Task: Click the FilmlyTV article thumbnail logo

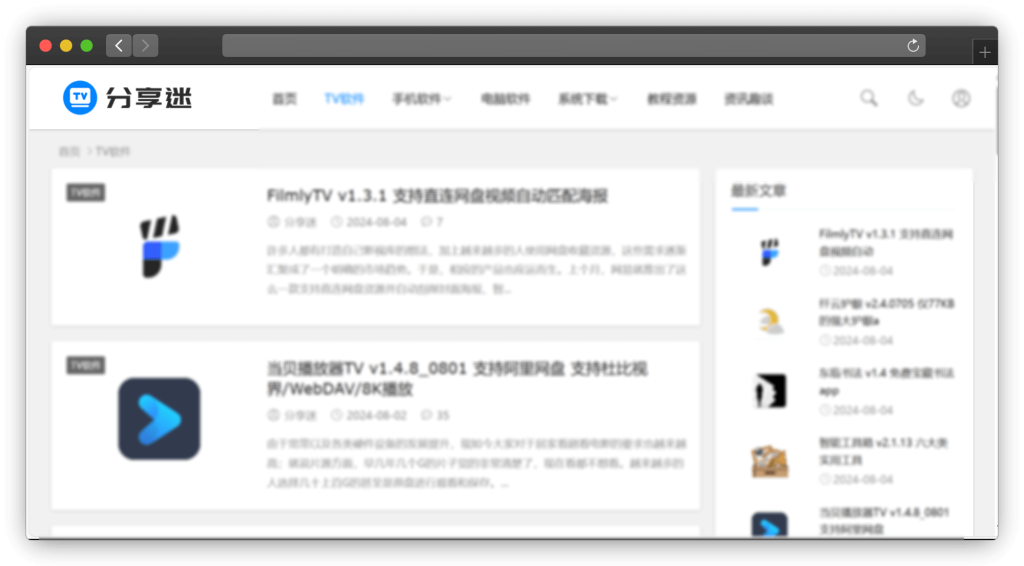Action: click(159, 246)
